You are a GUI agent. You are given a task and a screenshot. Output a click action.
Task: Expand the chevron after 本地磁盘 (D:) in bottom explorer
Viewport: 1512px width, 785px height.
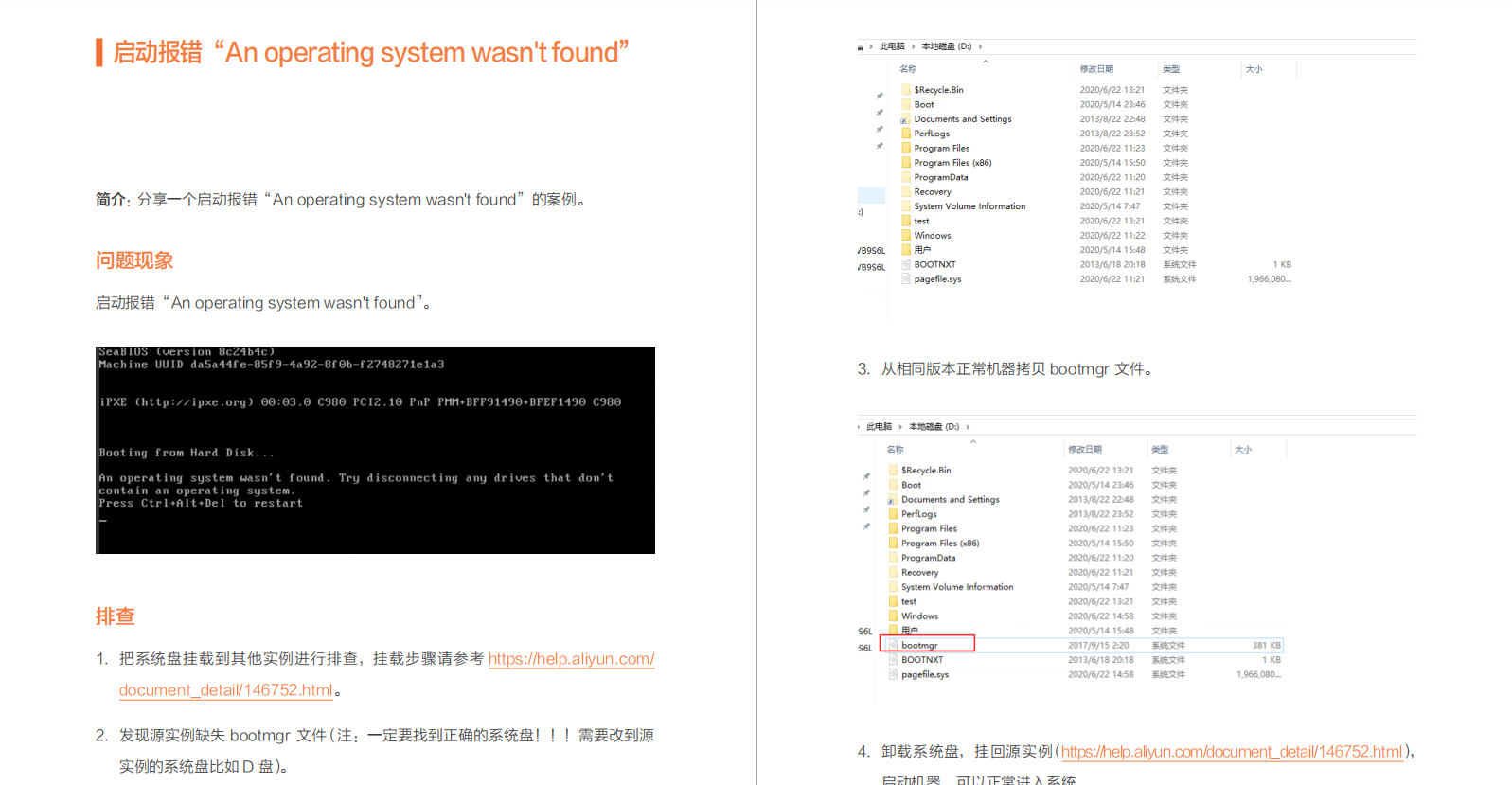point(968,427)
